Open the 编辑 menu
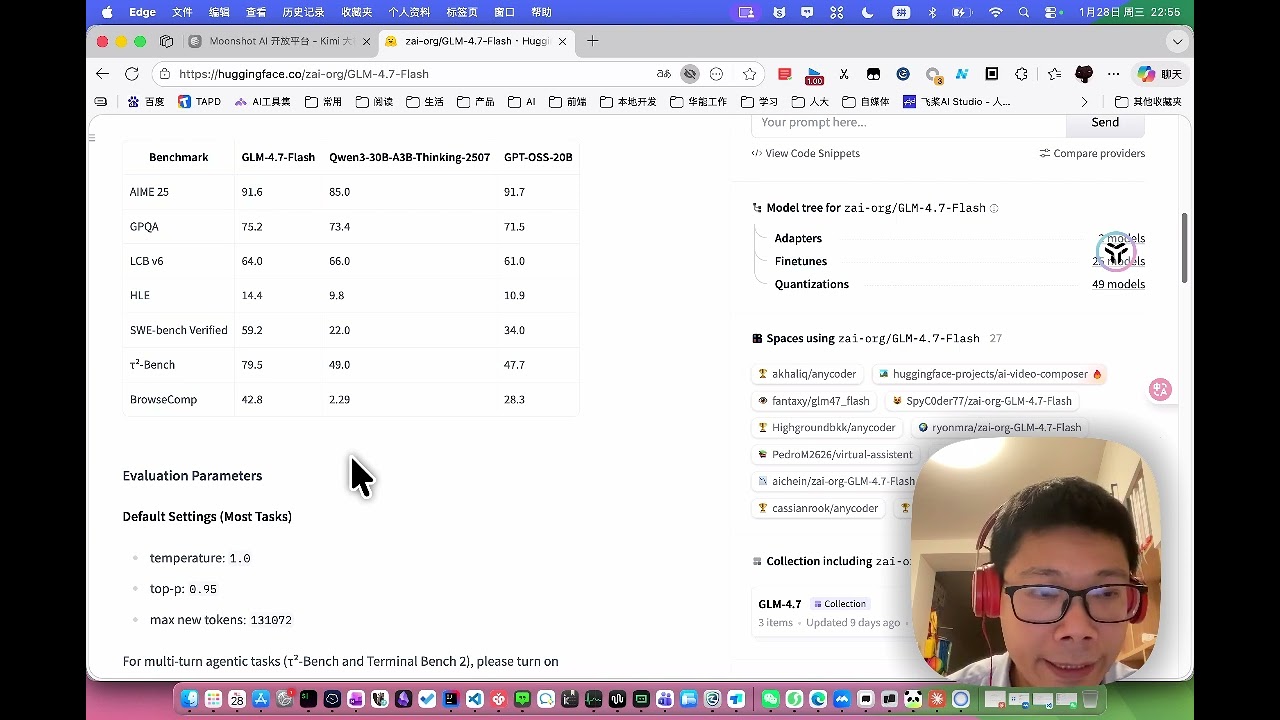The width and height of the screenshot is (1280, 720). [x=219, y=12]
